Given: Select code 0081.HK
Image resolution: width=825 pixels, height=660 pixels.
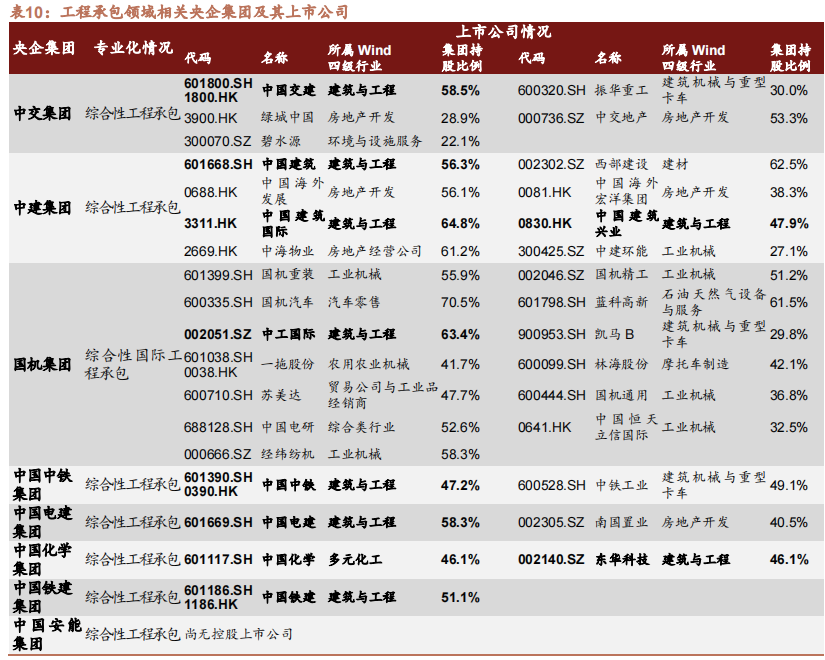Looking at the screenshot, I should (544, 192).
